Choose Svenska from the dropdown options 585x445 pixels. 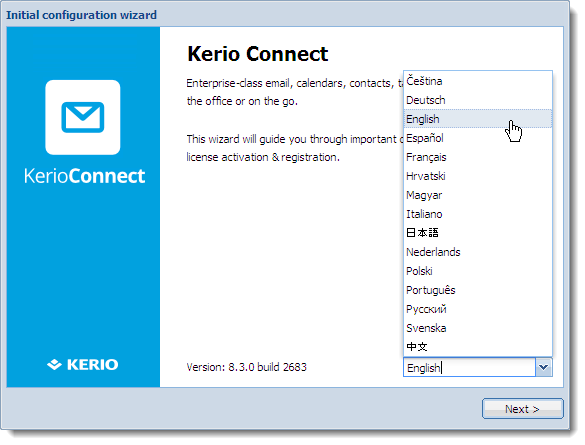478,328
